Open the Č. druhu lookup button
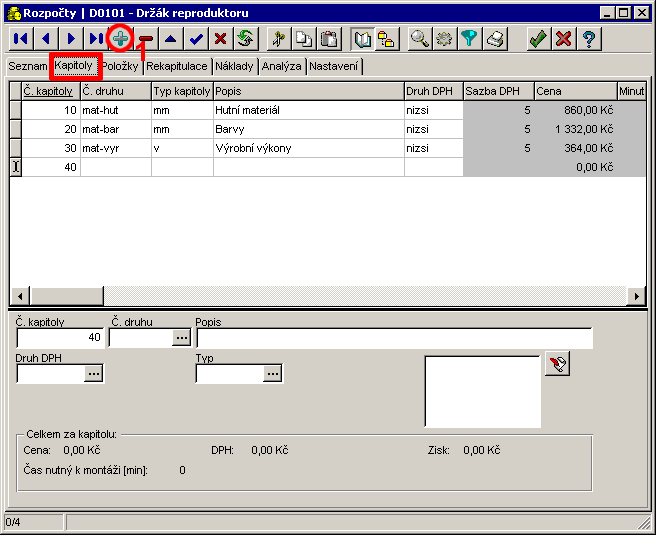656x535 pixels. 181,338
